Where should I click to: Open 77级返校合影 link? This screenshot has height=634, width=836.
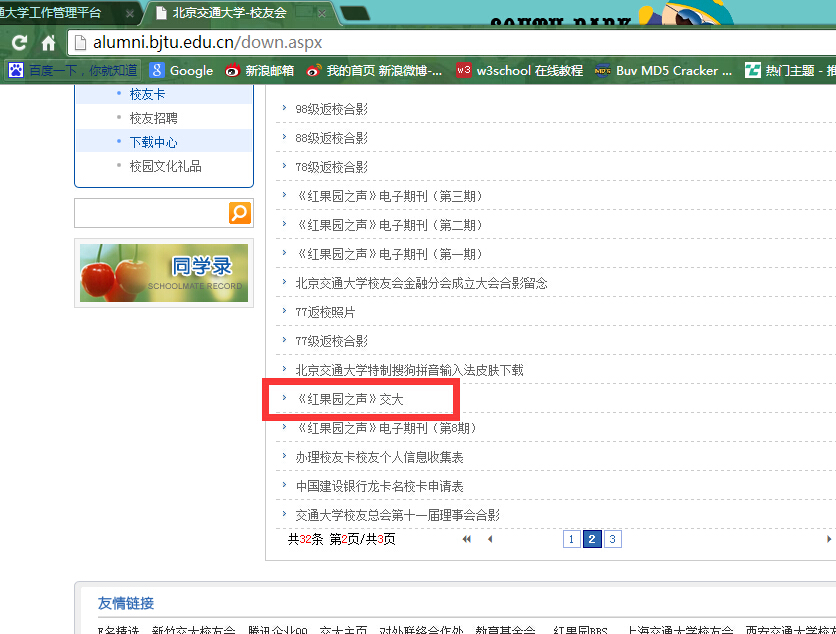click(x=332, y=341)
